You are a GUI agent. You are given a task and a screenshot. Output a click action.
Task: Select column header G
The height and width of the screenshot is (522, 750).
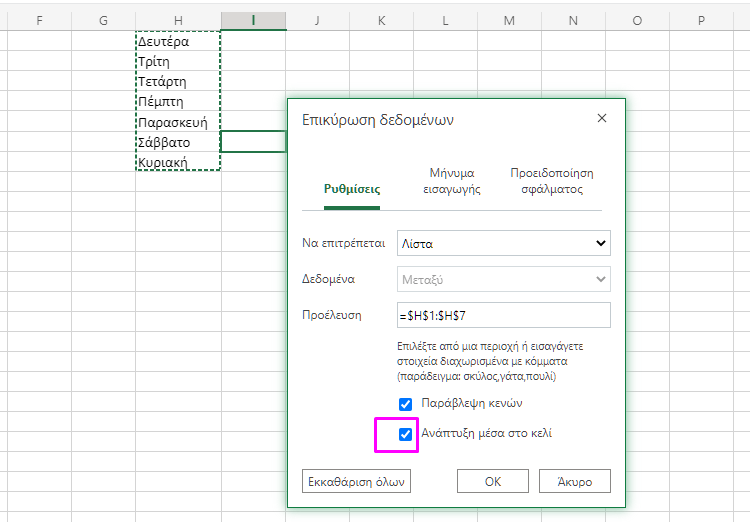pyautogui.click(x=104, y=20)
